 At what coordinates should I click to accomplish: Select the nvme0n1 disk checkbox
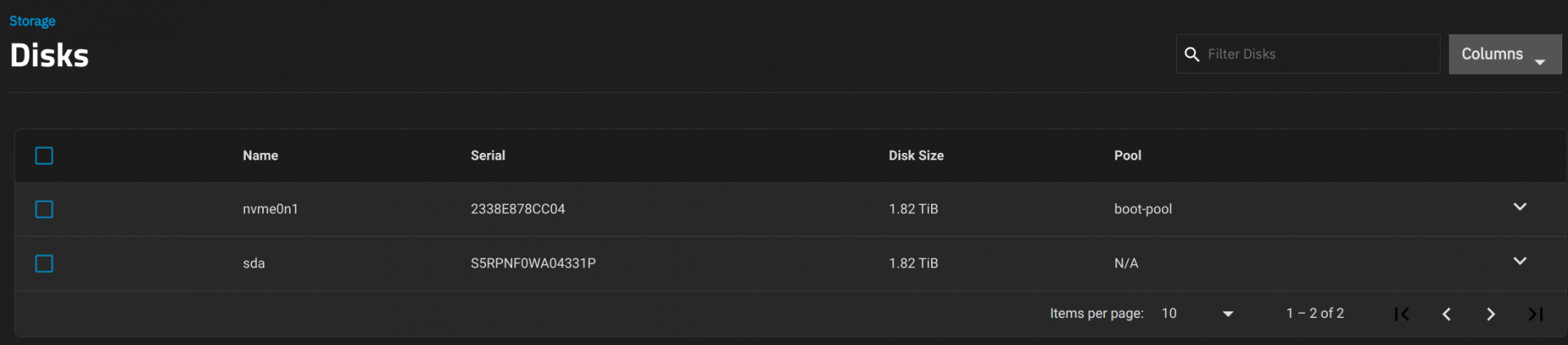(44, 209)
